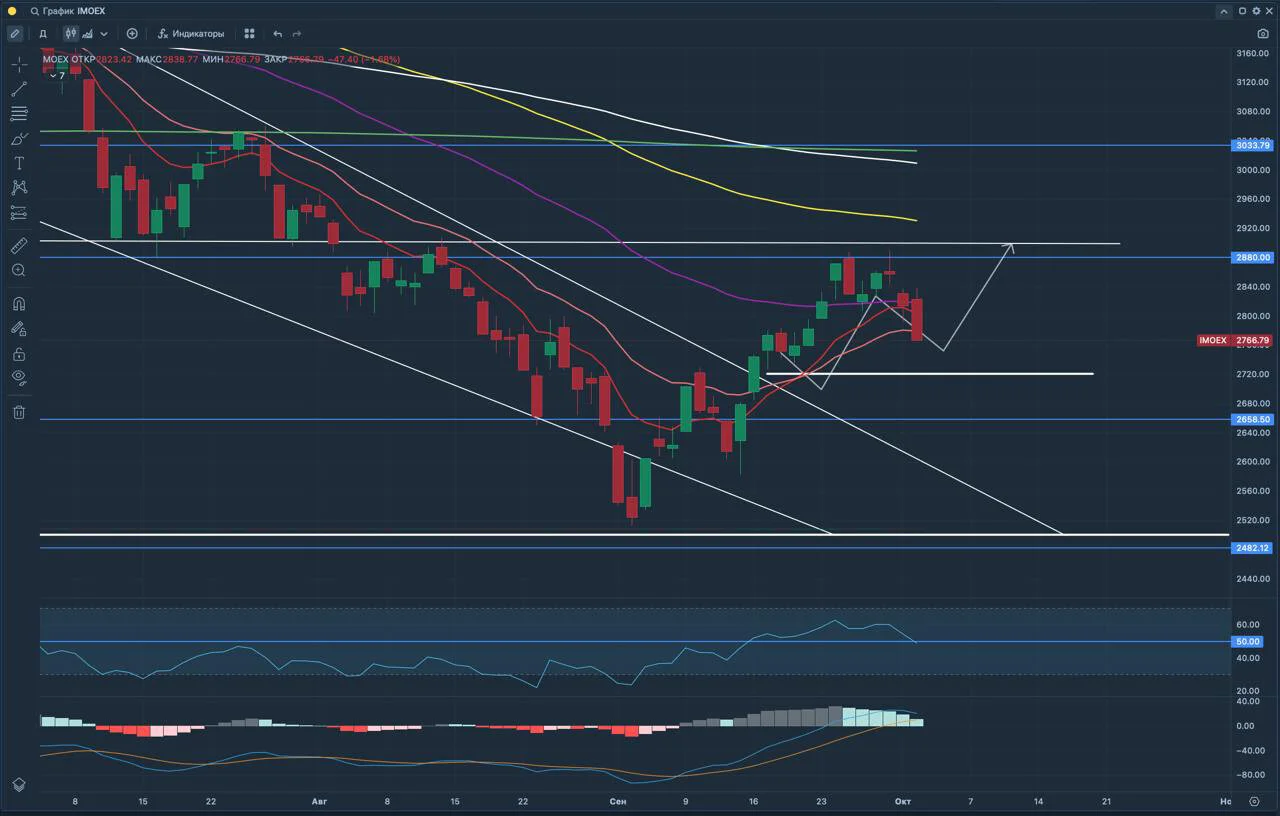Delete drawings with the trash icon
Screen dimensions: 1280x816
18,412
